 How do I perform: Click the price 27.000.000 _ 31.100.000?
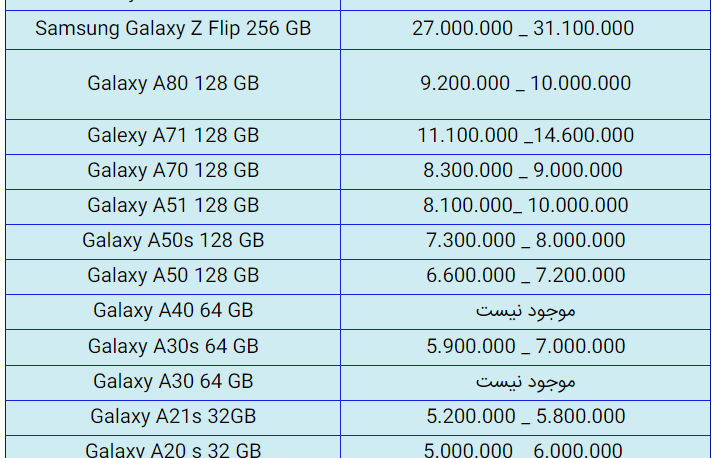[x=523, y=28]
